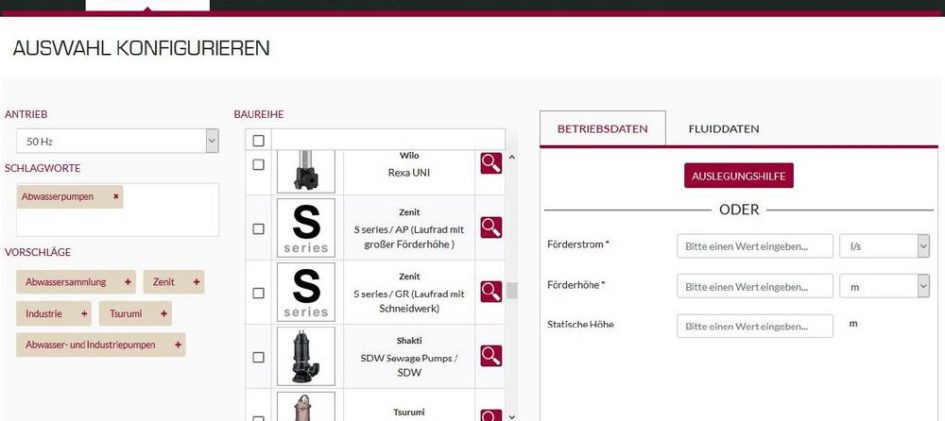Add the Industrie suggestion tag
The height and width of the screenshot is (421, 945).
[x=83, y=314]
